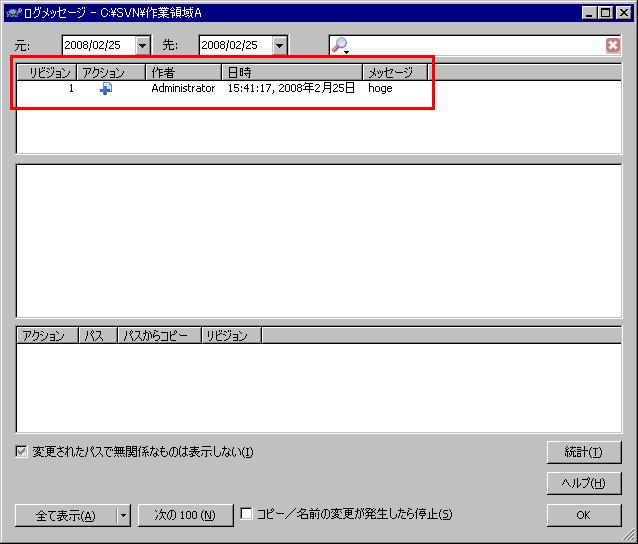
Task: Sort by 作者 column header
Action: pyautogui.click(x=184, y=72)
